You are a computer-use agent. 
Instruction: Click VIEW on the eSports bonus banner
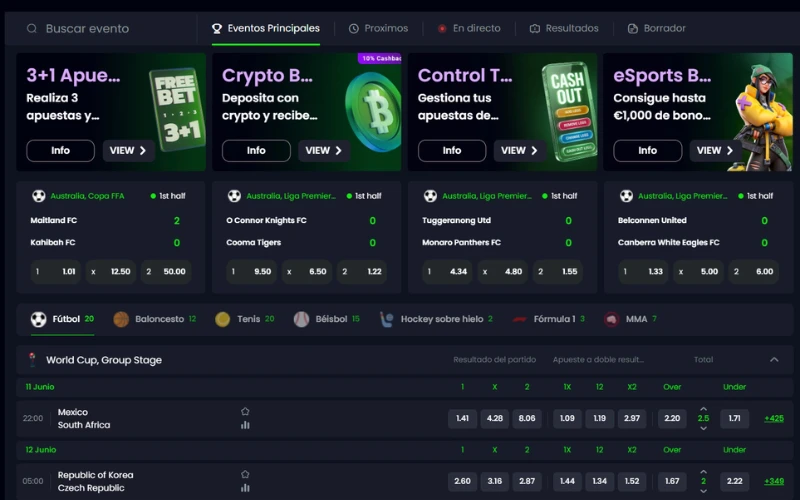coord(715,151)
